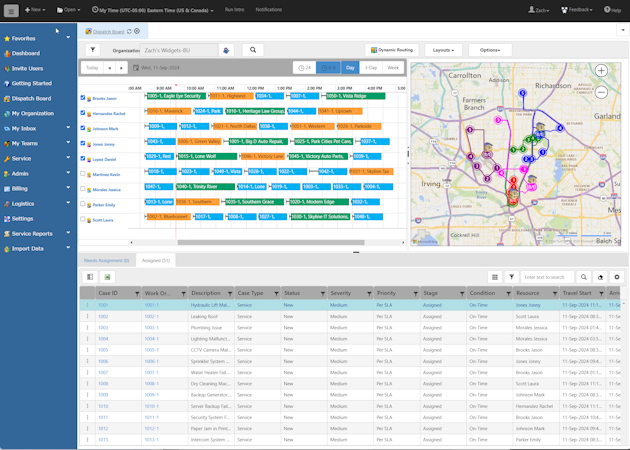Image resolution: width=630 pixels, height=450 pixels.
Task: Click the filter funnel icon above the scheduler
Action: click(92, 50)
